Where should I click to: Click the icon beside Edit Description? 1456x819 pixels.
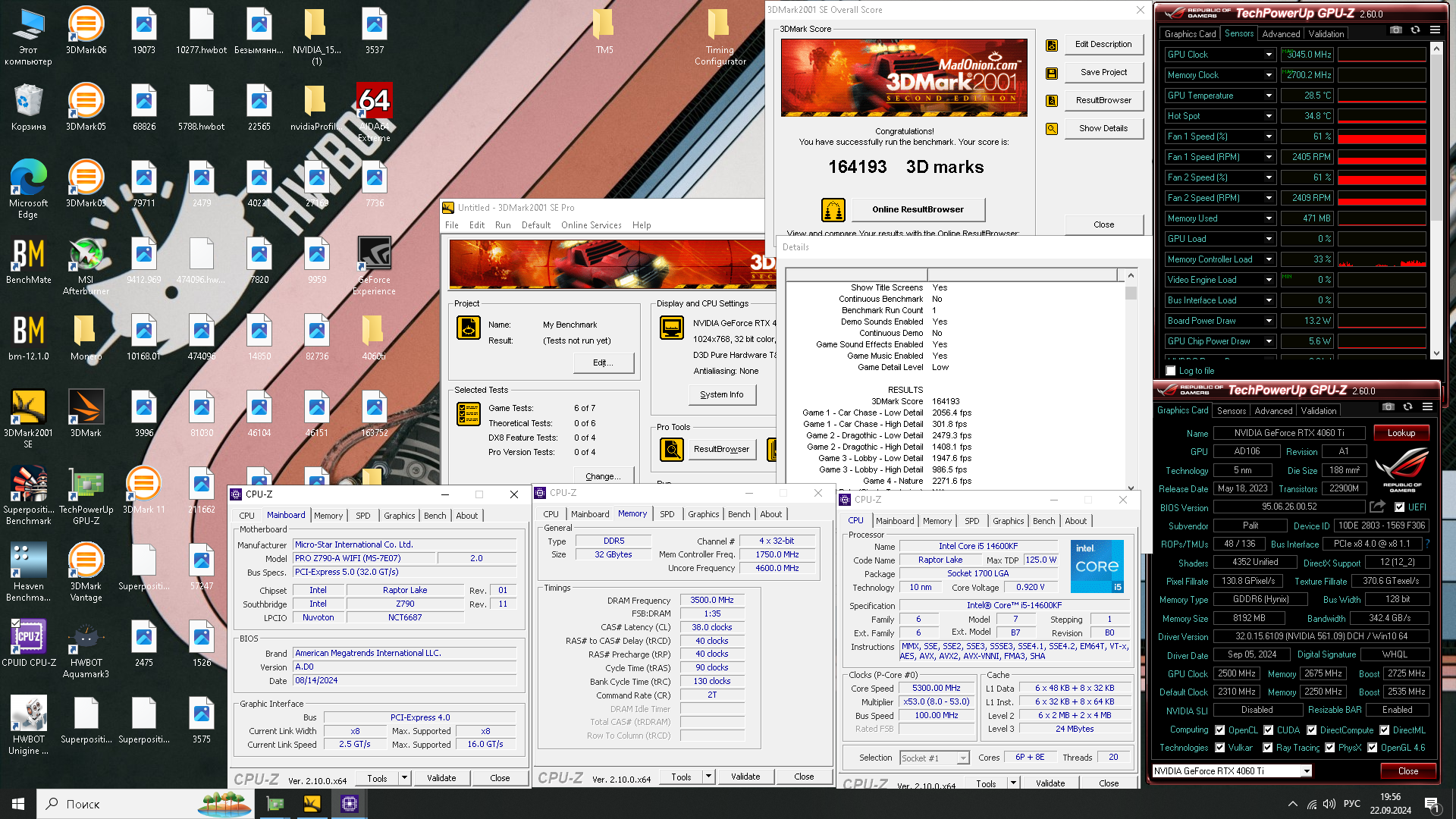pyautogui.click(x=1052, y=45)
